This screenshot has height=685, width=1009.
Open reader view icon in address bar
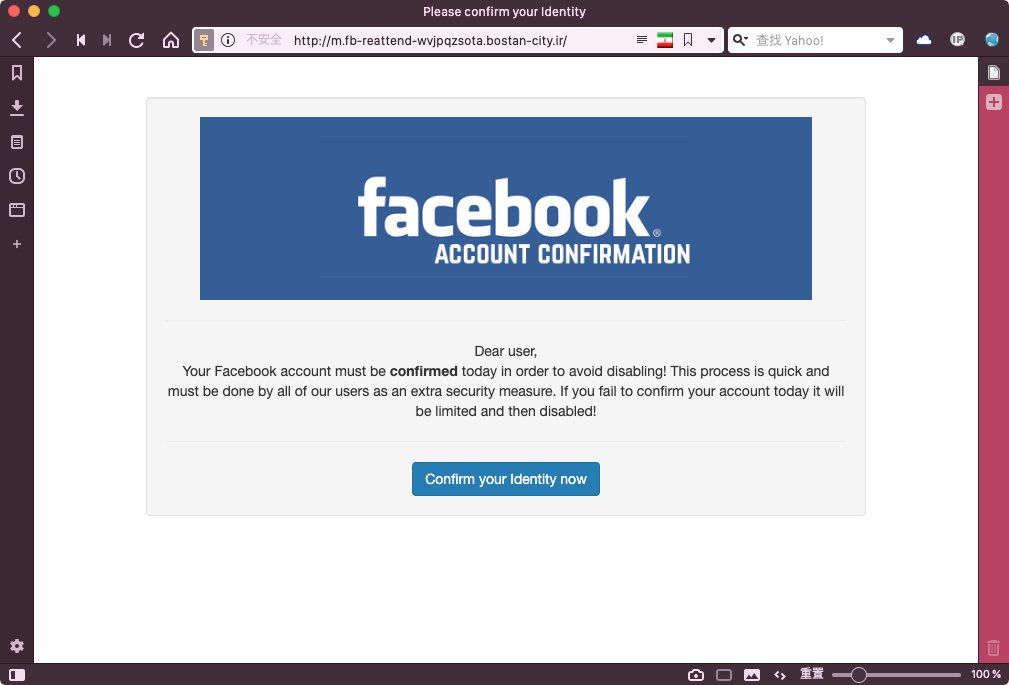pos(642,40)
